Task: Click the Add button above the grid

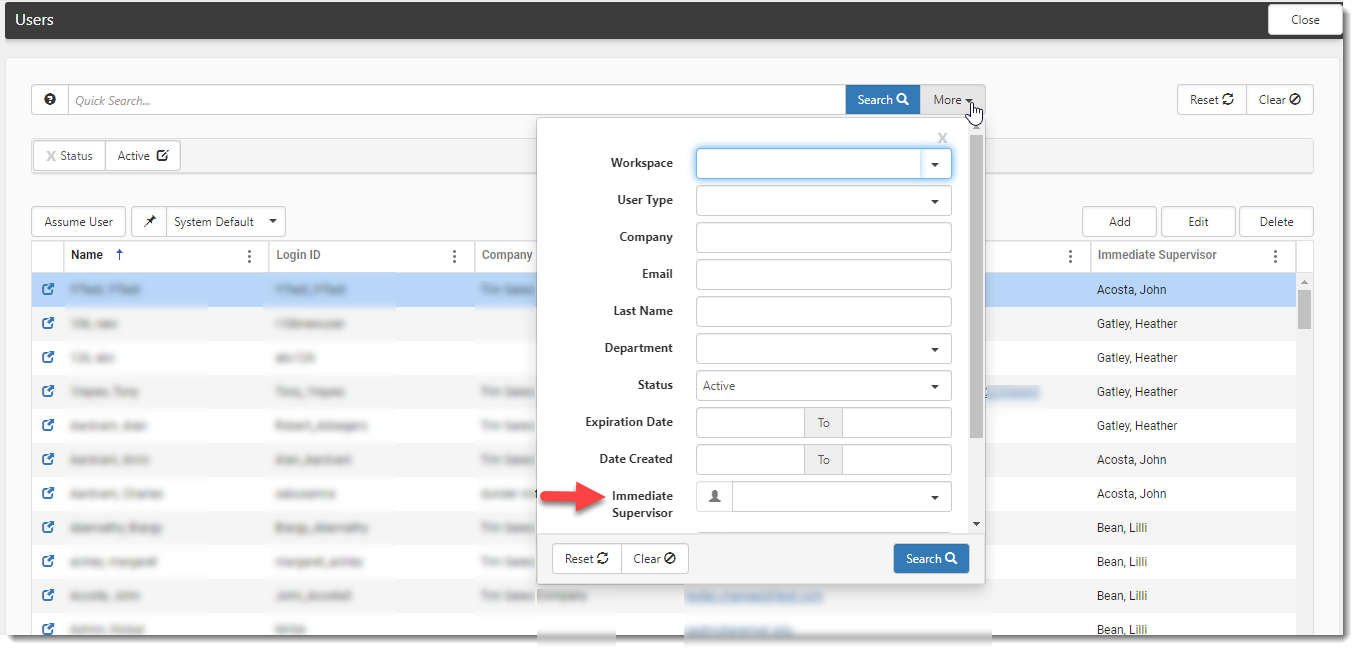Action: click(x=1119, y=222)
